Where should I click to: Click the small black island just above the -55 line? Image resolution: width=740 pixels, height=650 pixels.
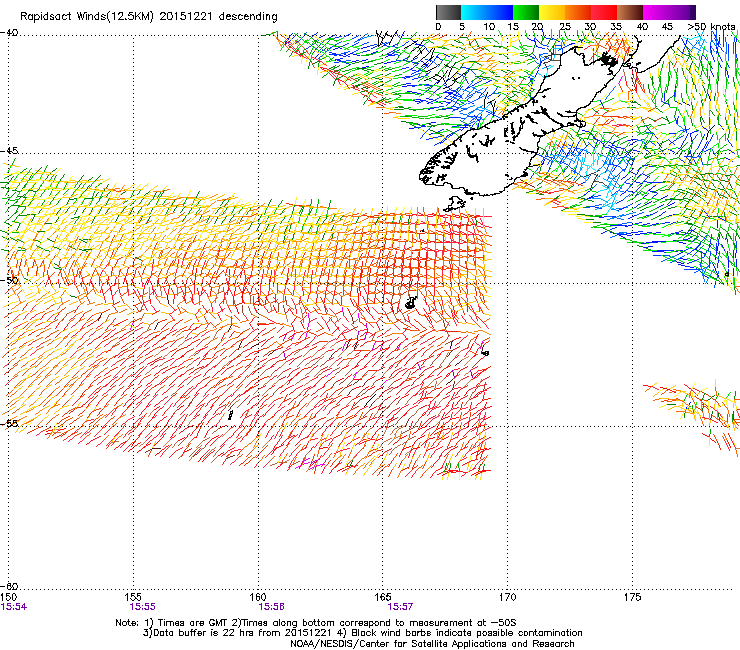click(x=230, y=415)
